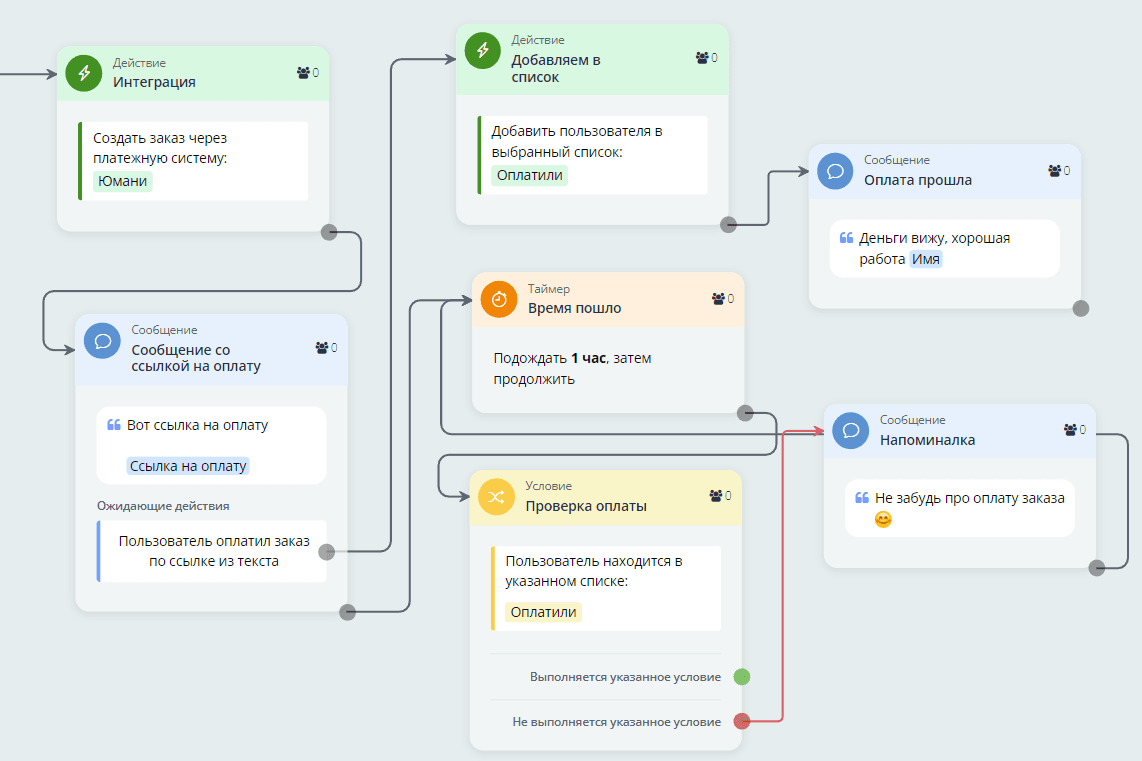1142x761 pixels.
Task: Click the red output connector for unfulfilled condition
Action: [x=741, y=721]
